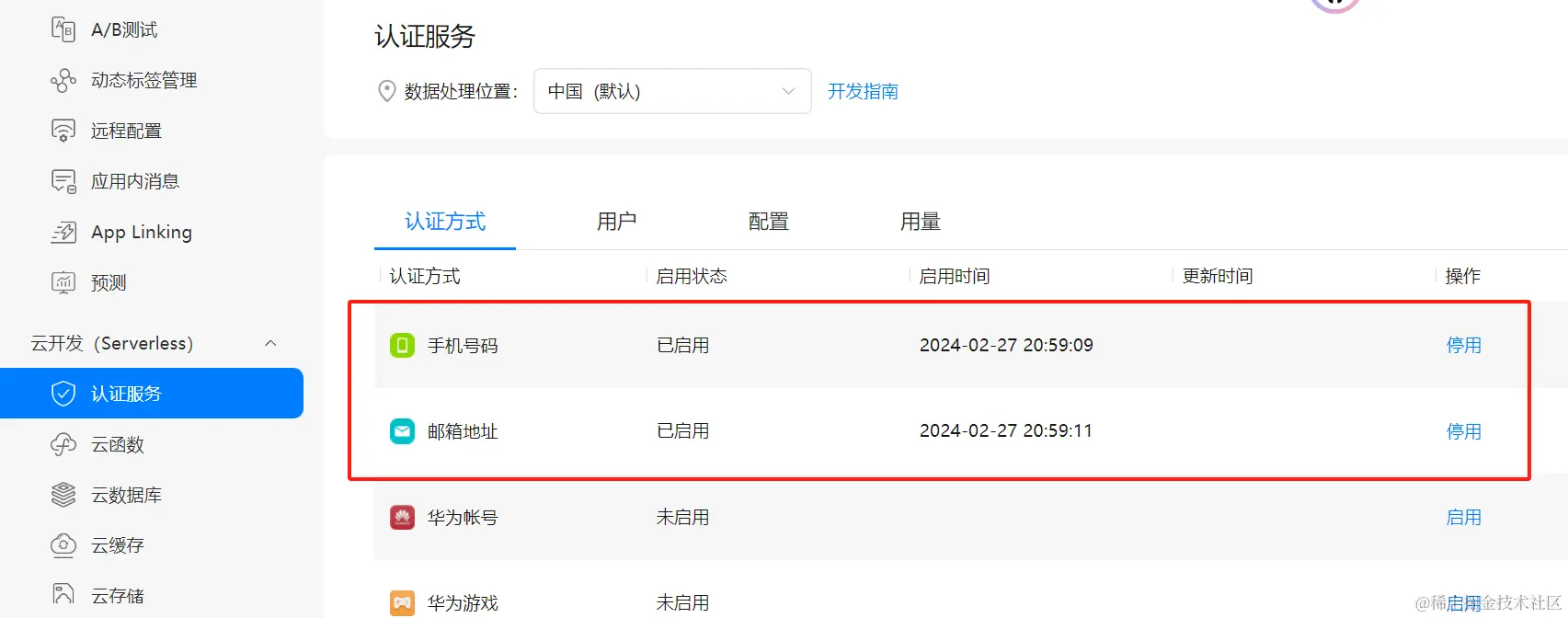The width and height of the screenshot is (1568, 618).
Task: Click the 云缓存 sidebar icon
Action: [63, 545]
